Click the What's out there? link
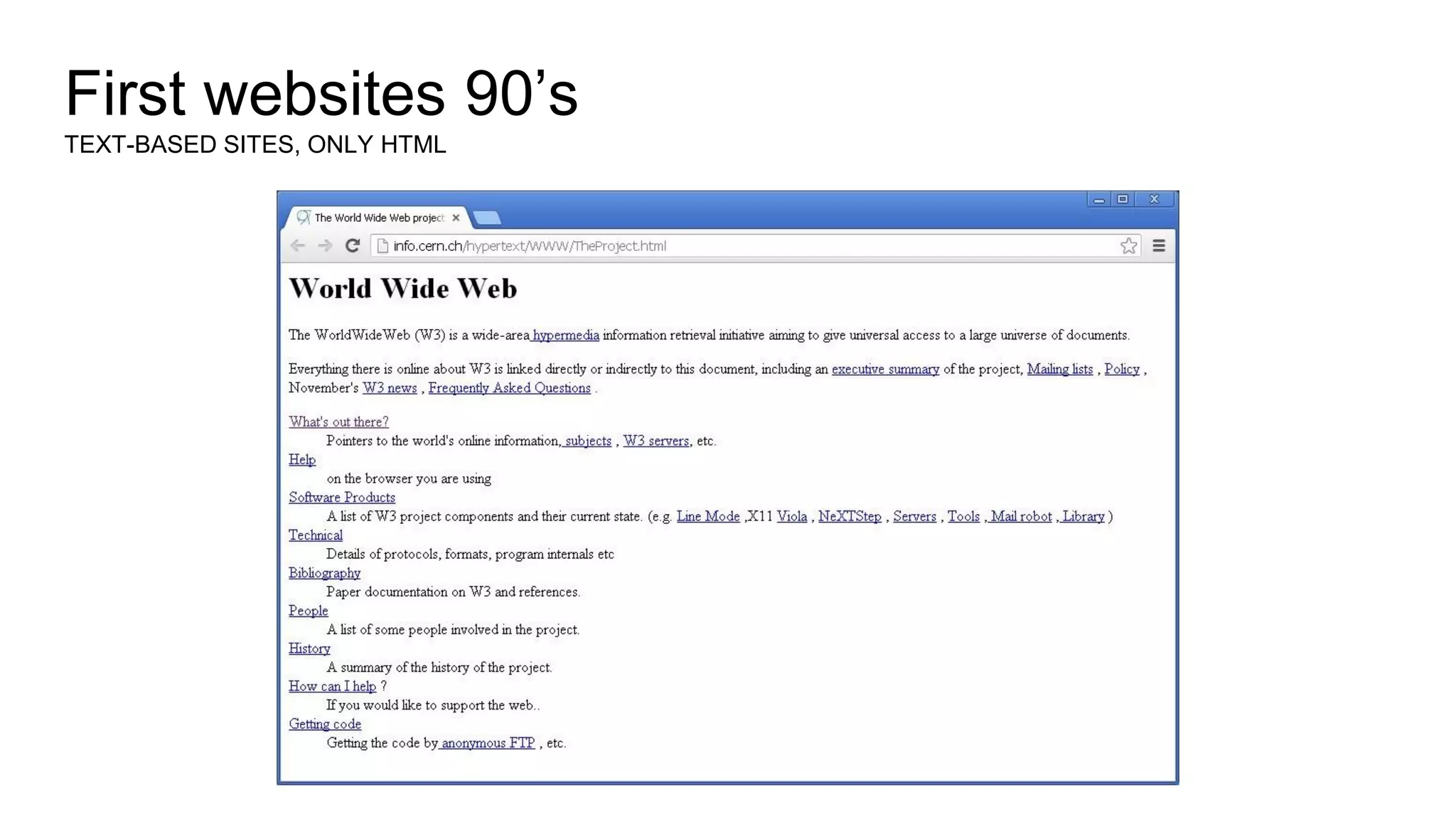 (x=338, y=422)
